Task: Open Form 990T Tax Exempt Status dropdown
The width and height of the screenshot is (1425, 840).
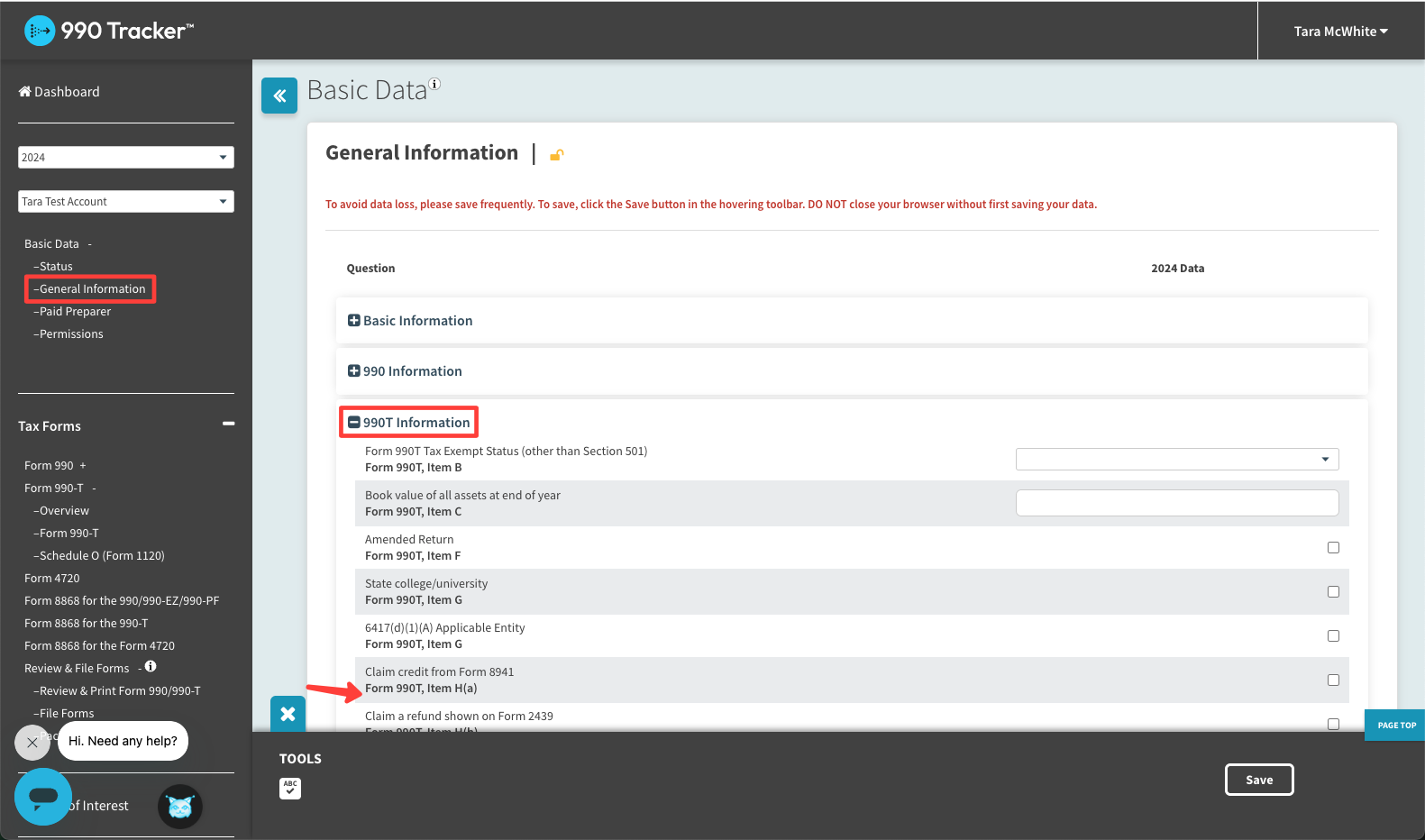Action: (x=1176, y=460)
